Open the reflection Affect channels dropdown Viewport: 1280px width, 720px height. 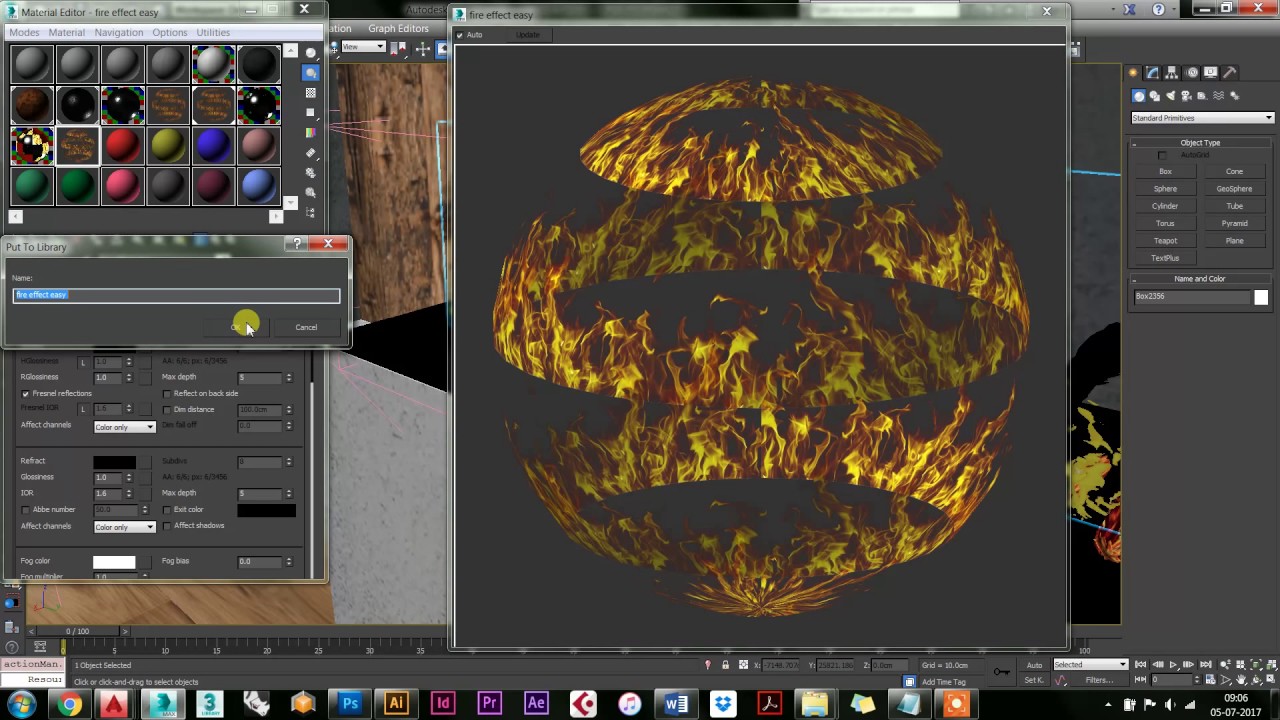125,427
